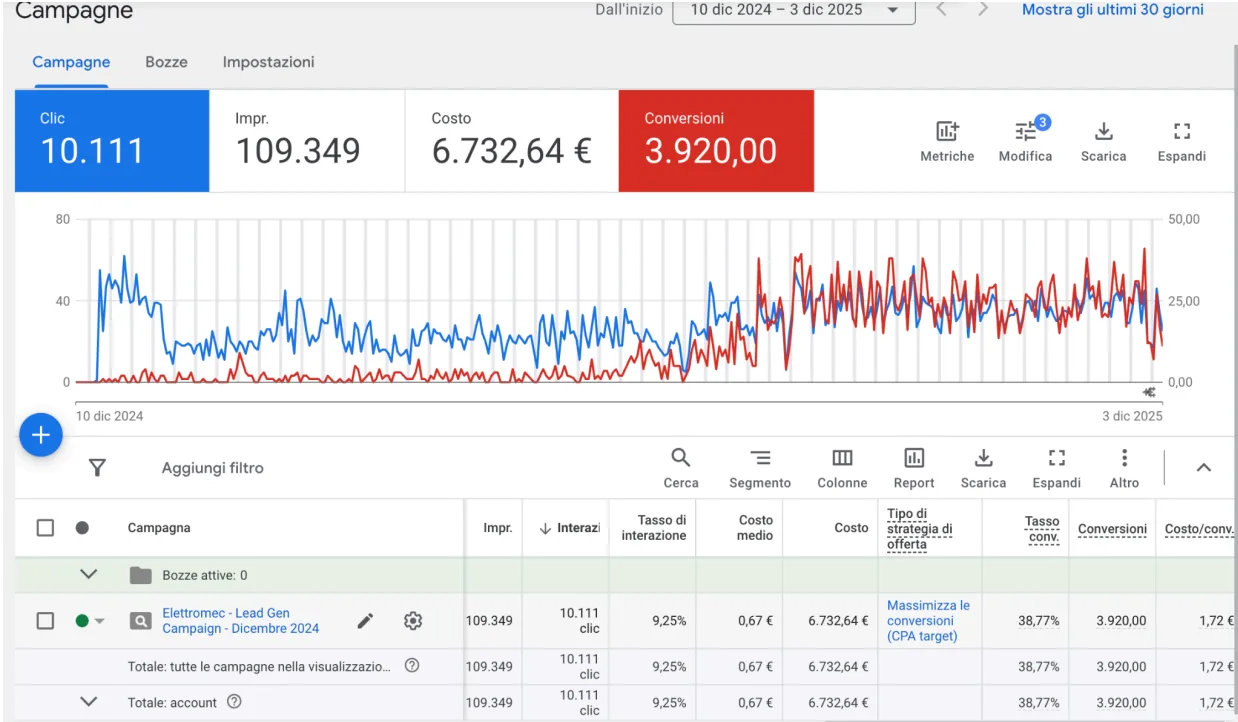This screenshot has width=1238, height=722.
Task: Open the Segmento icon in the table toolbar
Action: (760, 458)
